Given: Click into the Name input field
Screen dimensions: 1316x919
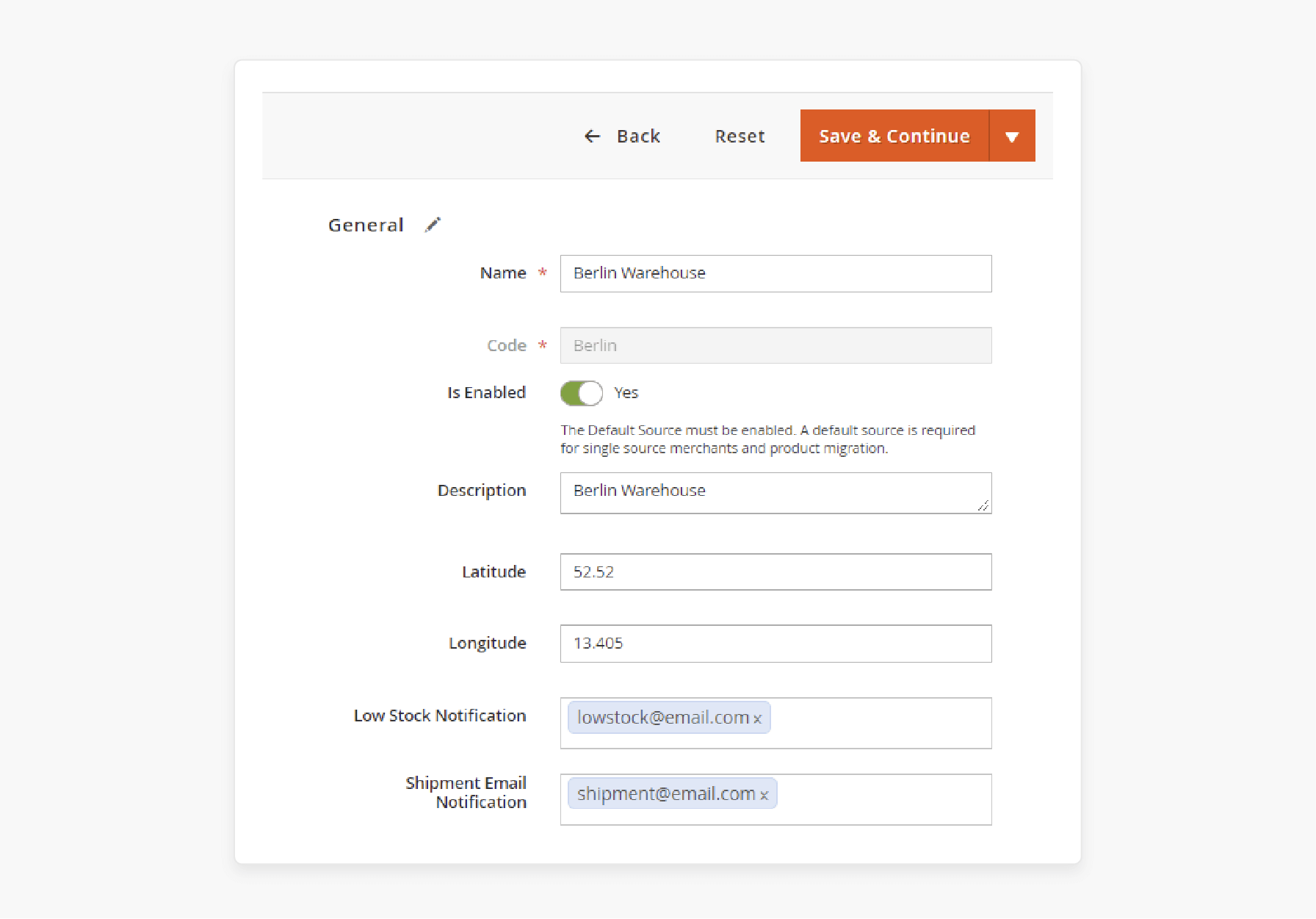Looking at the screenshot, I should pos(775,273).
